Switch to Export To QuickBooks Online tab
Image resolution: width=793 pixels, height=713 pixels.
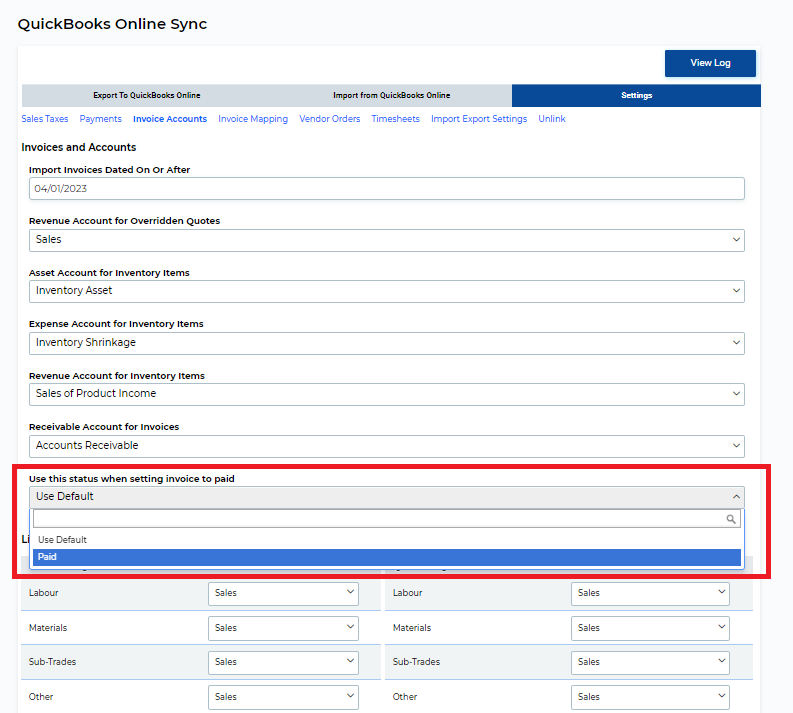(147, 95)
